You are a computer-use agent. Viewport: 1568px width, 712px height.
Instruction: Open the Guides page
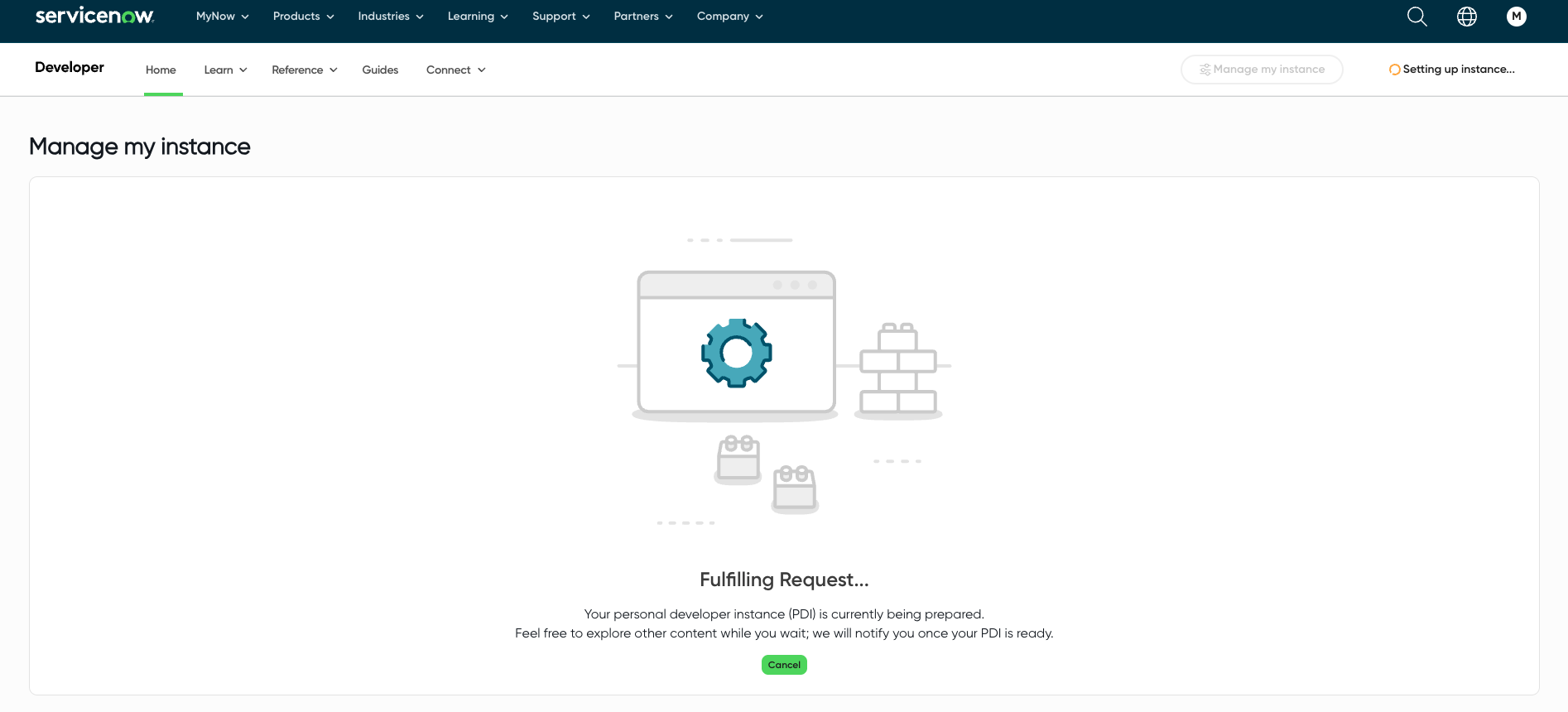pyautogui.click(x=380, y=70)
